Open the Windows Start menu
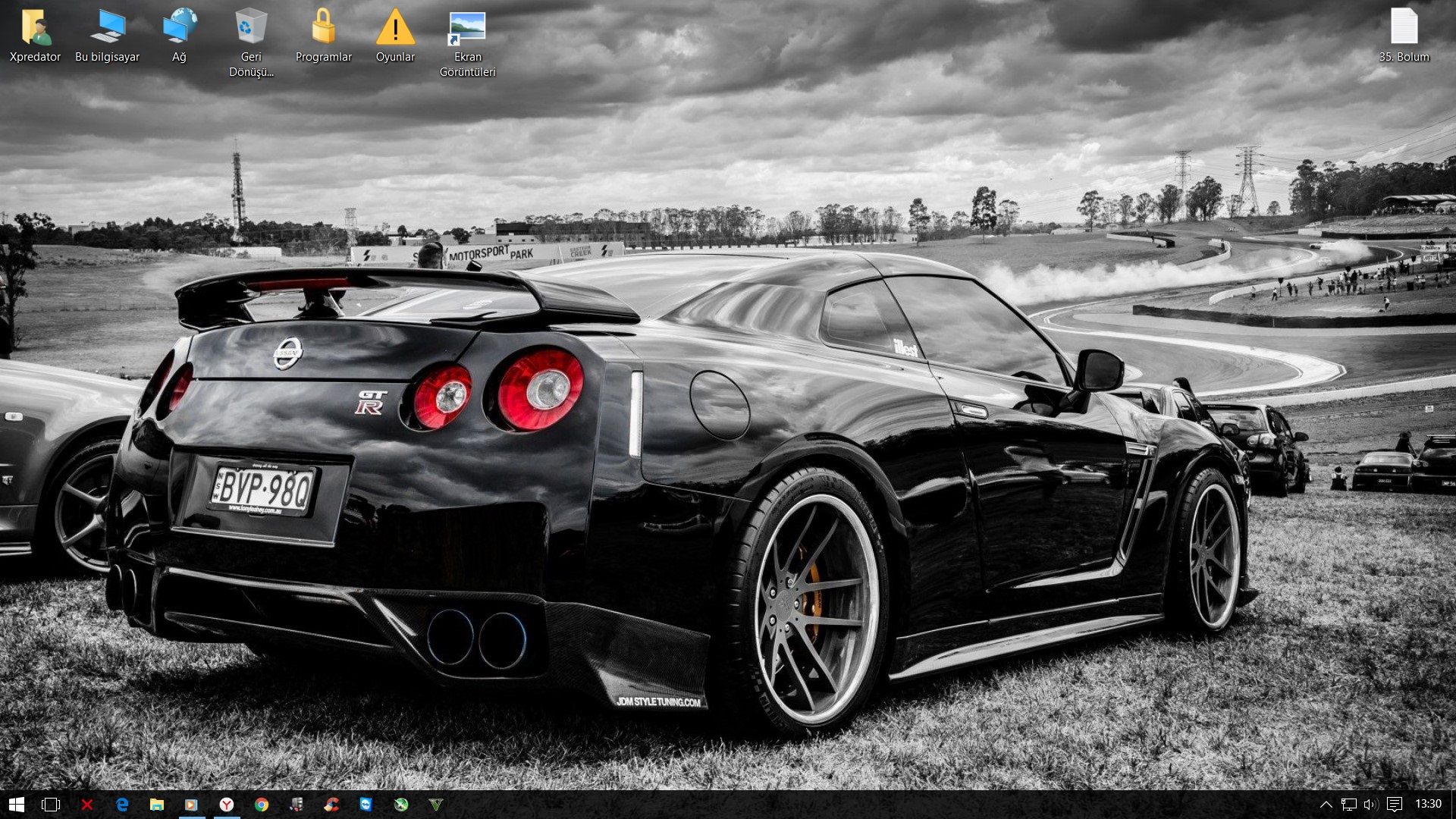 click(x=16, y=805)
